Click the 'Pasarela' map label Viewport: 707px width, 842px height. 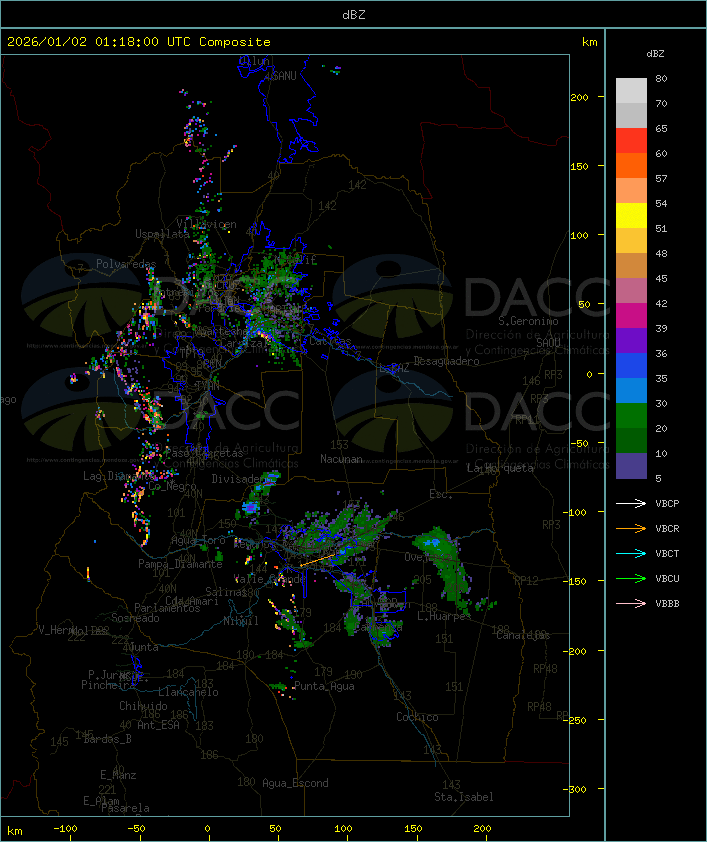coord(126,808)
